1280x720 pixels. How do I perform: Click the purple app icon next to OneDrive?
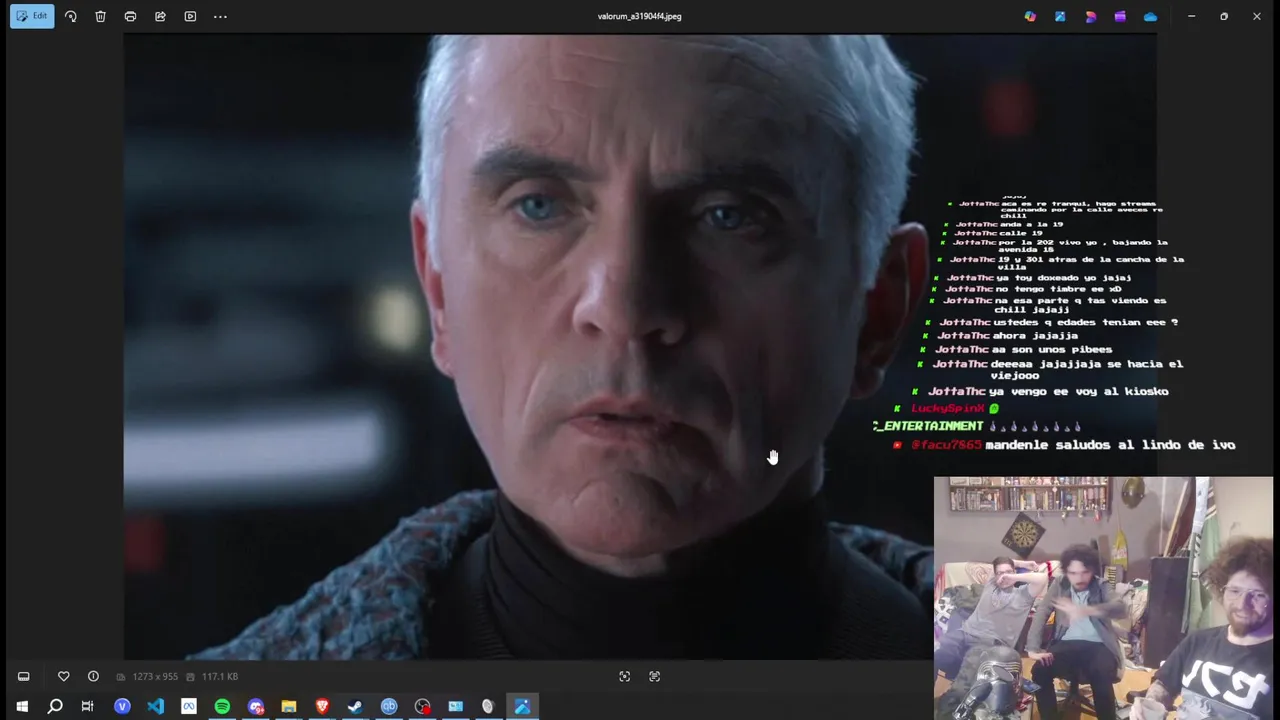[x=1120, y=16]
